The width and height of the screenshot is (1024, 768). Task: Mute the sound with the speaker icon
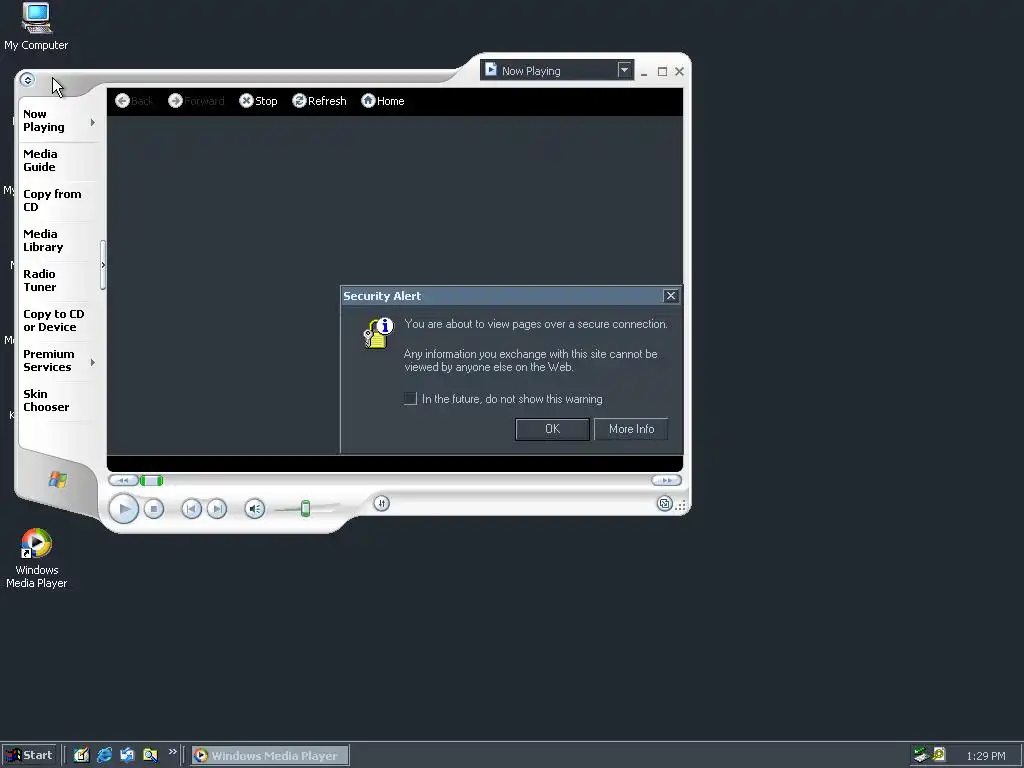255,509
